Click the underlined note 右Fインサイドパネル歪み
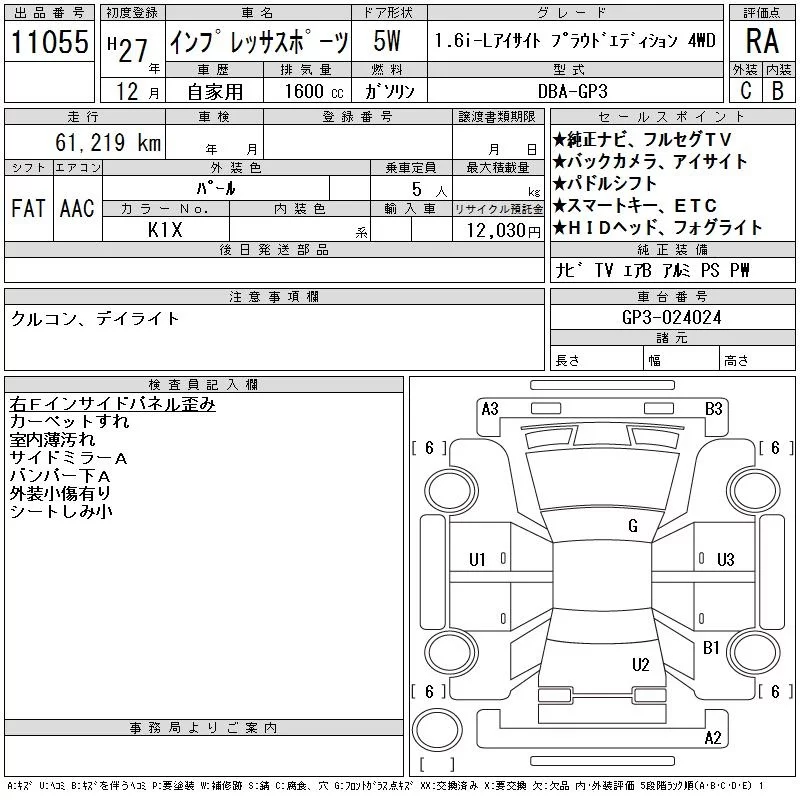 click(x=112, y=404)
